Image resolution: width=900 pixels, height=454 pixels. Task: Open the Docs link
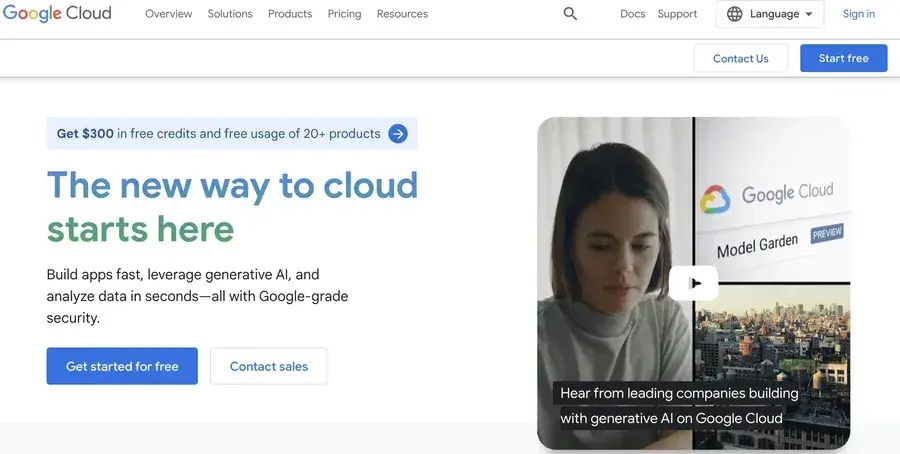click(632, 14)
